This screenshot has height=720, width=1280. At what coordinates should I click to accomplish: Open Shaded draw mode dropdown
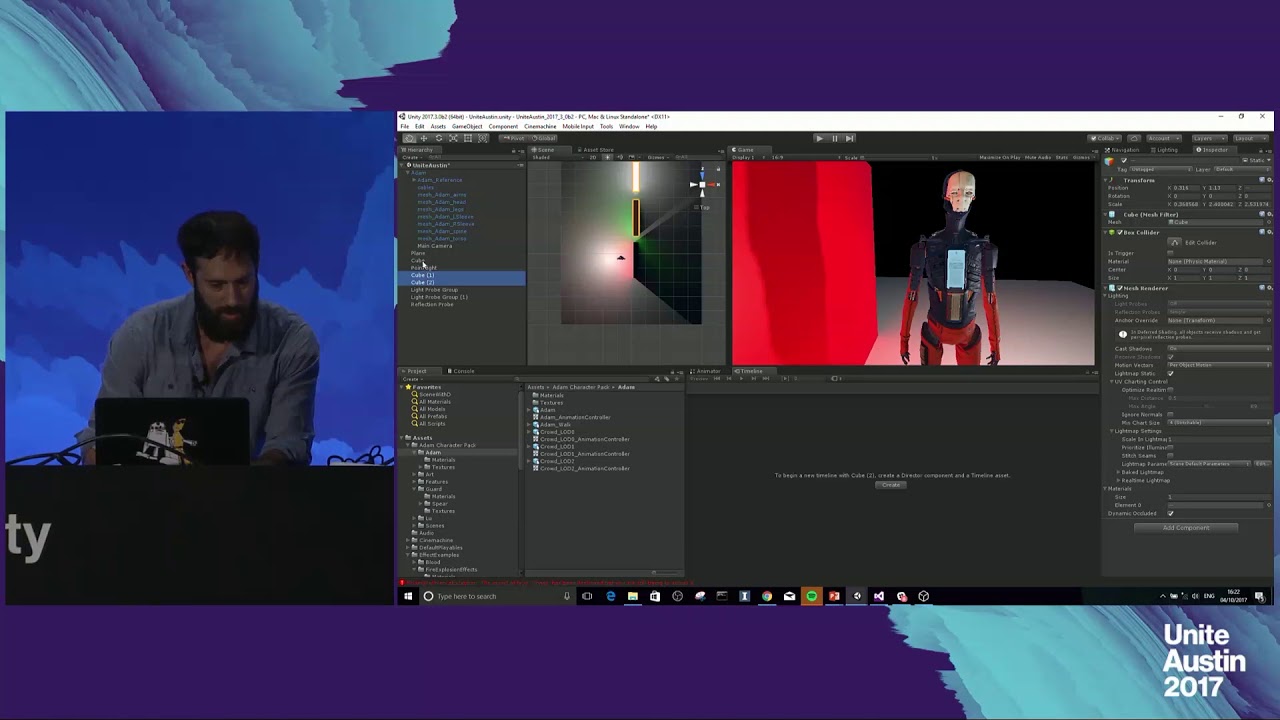558,157
